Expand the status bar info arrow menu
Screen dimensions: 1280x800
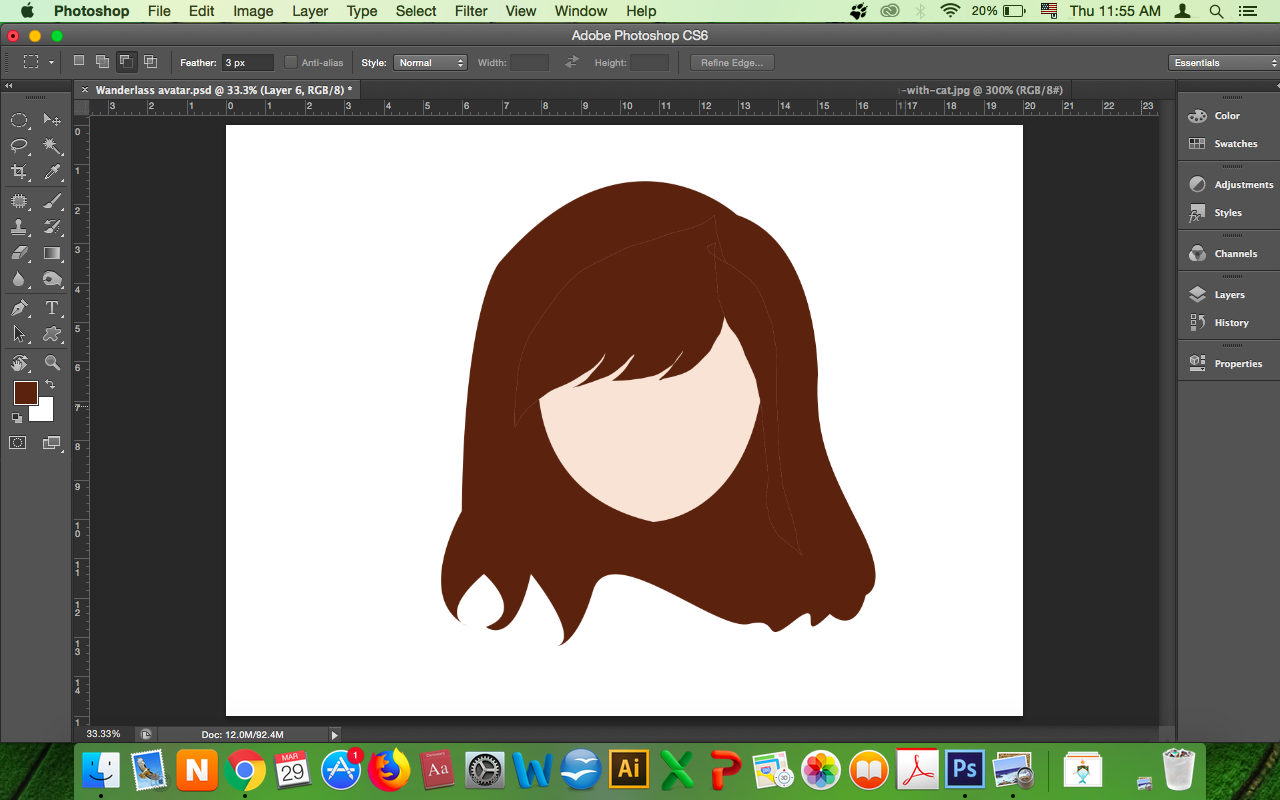tap(335, 735)
